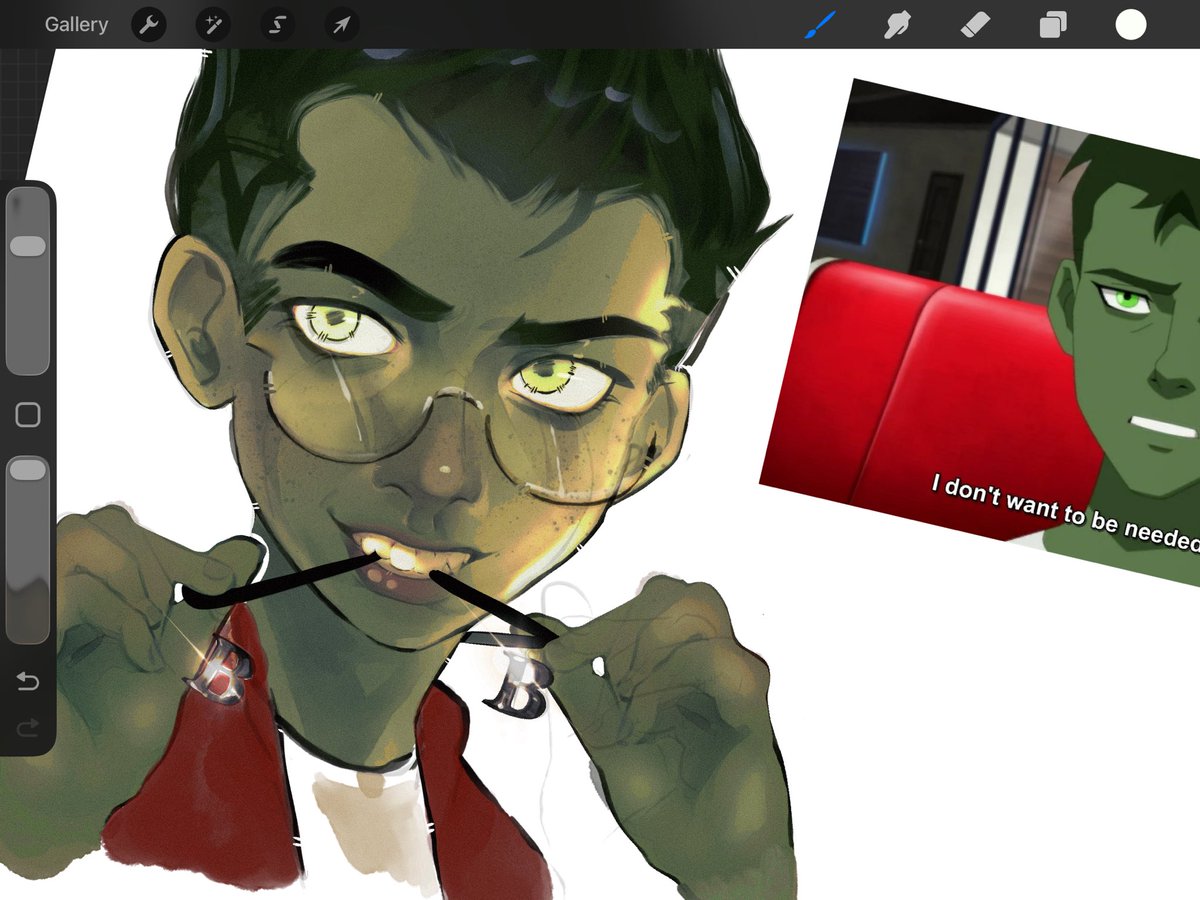Select the Smudge tool
Image resolution: width=1200 pixels, height=900 pixels.
897,25
